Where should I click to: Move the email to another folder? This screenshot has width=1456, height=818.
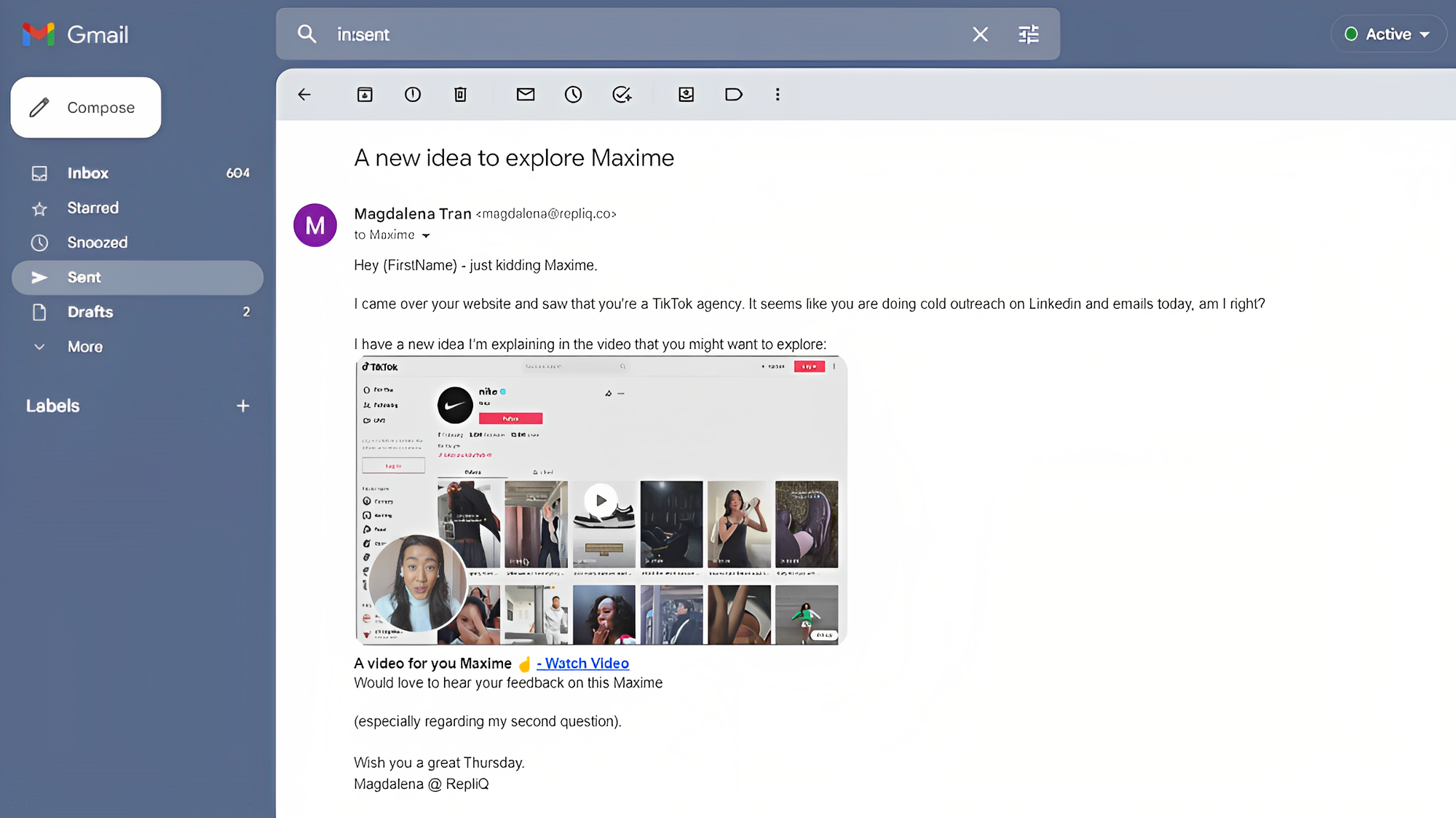click(x=686, y=95)
